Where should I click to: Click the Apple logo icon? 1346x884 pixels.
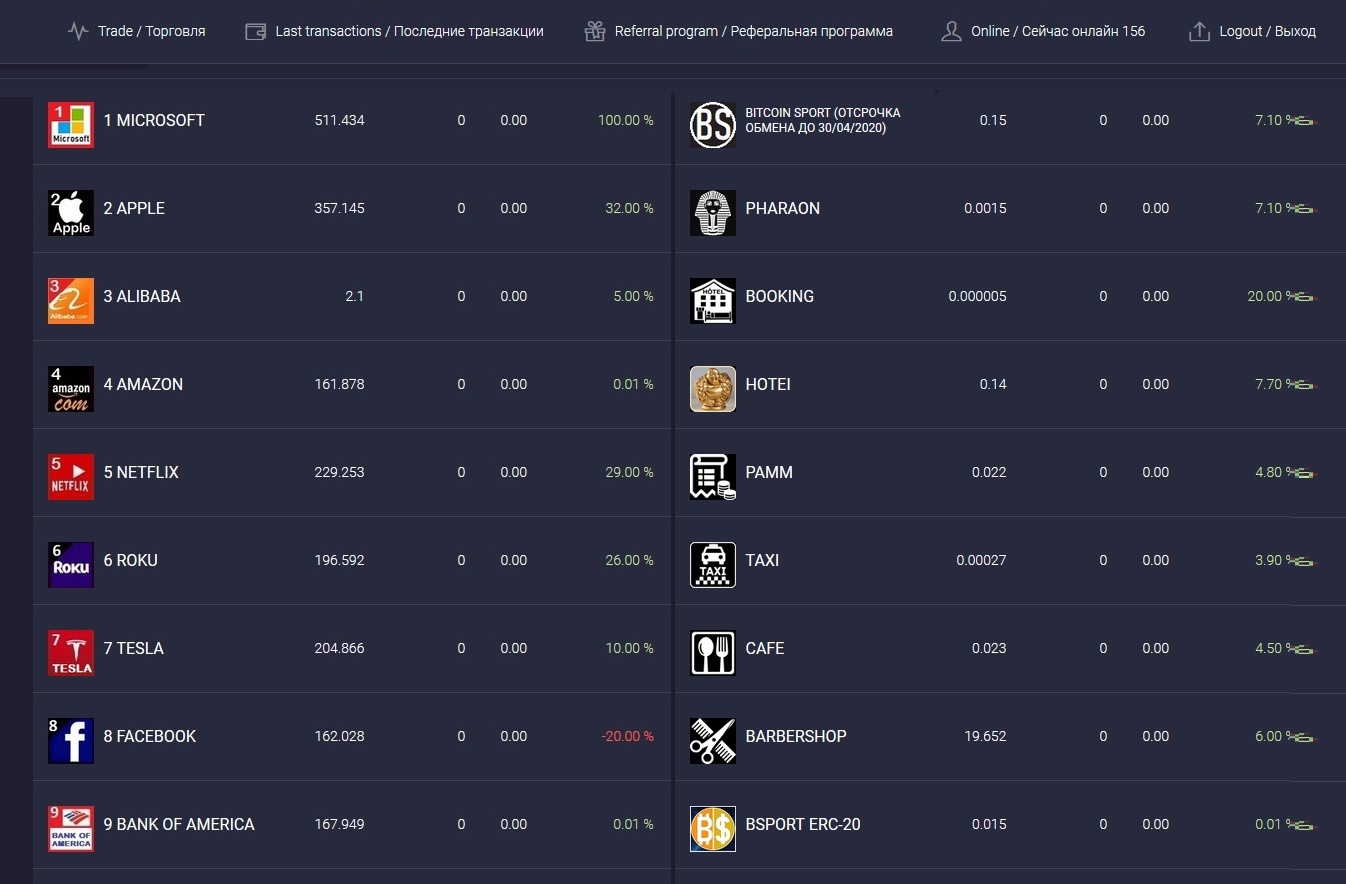pos(71,213)
